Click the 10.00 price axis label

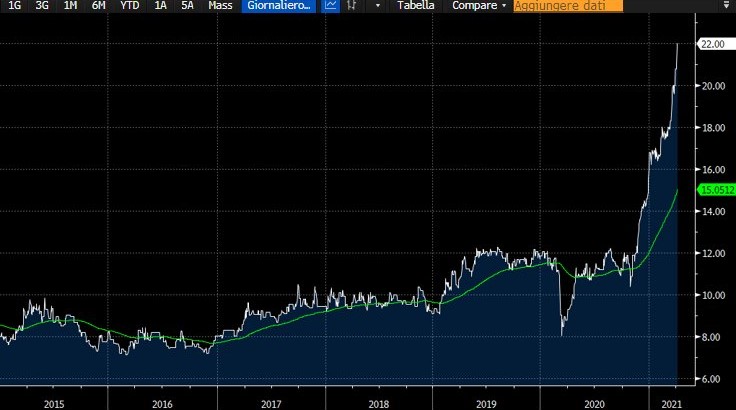(713, 295)
